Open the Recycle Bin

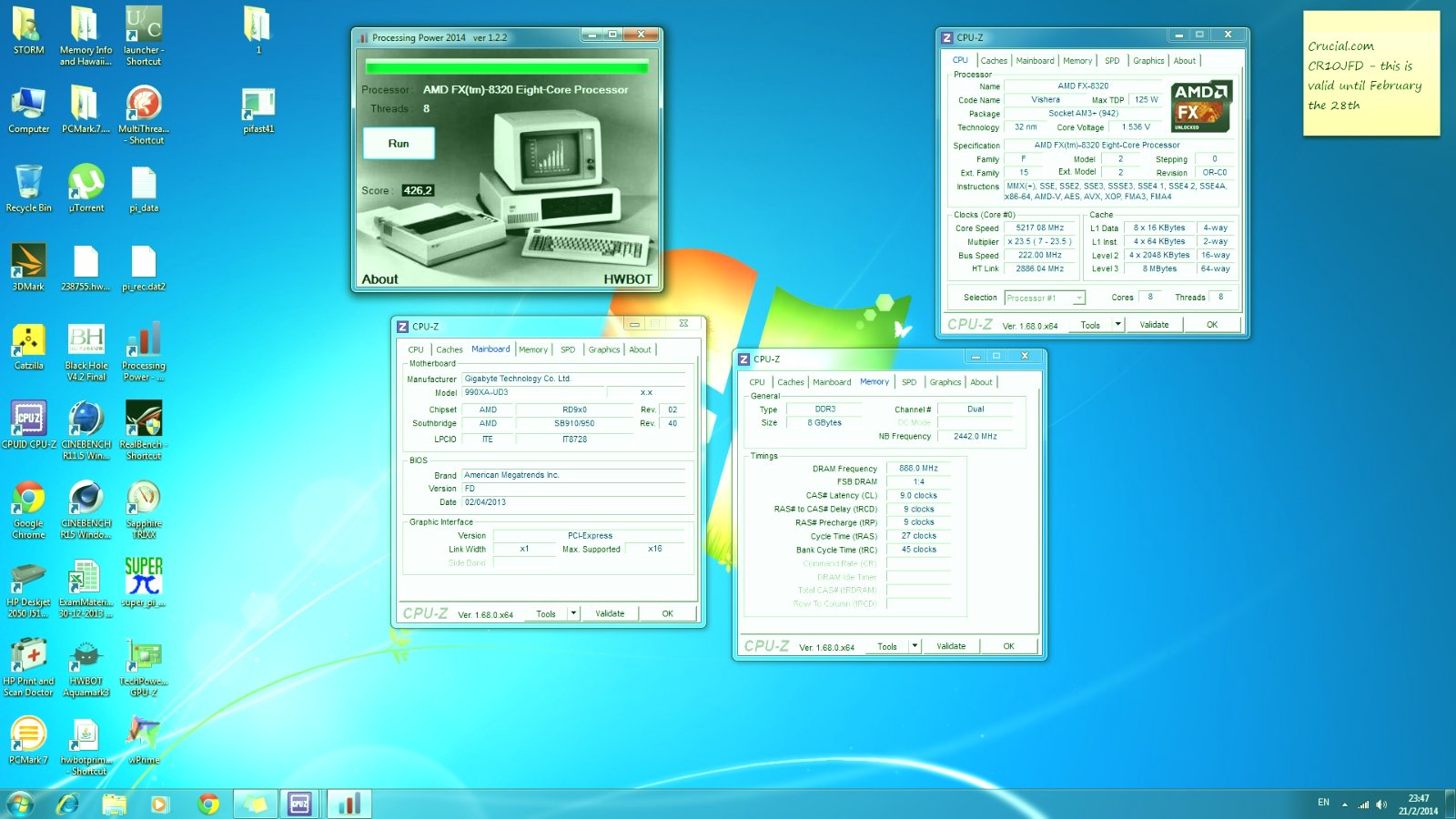click(x=28, y=189)
